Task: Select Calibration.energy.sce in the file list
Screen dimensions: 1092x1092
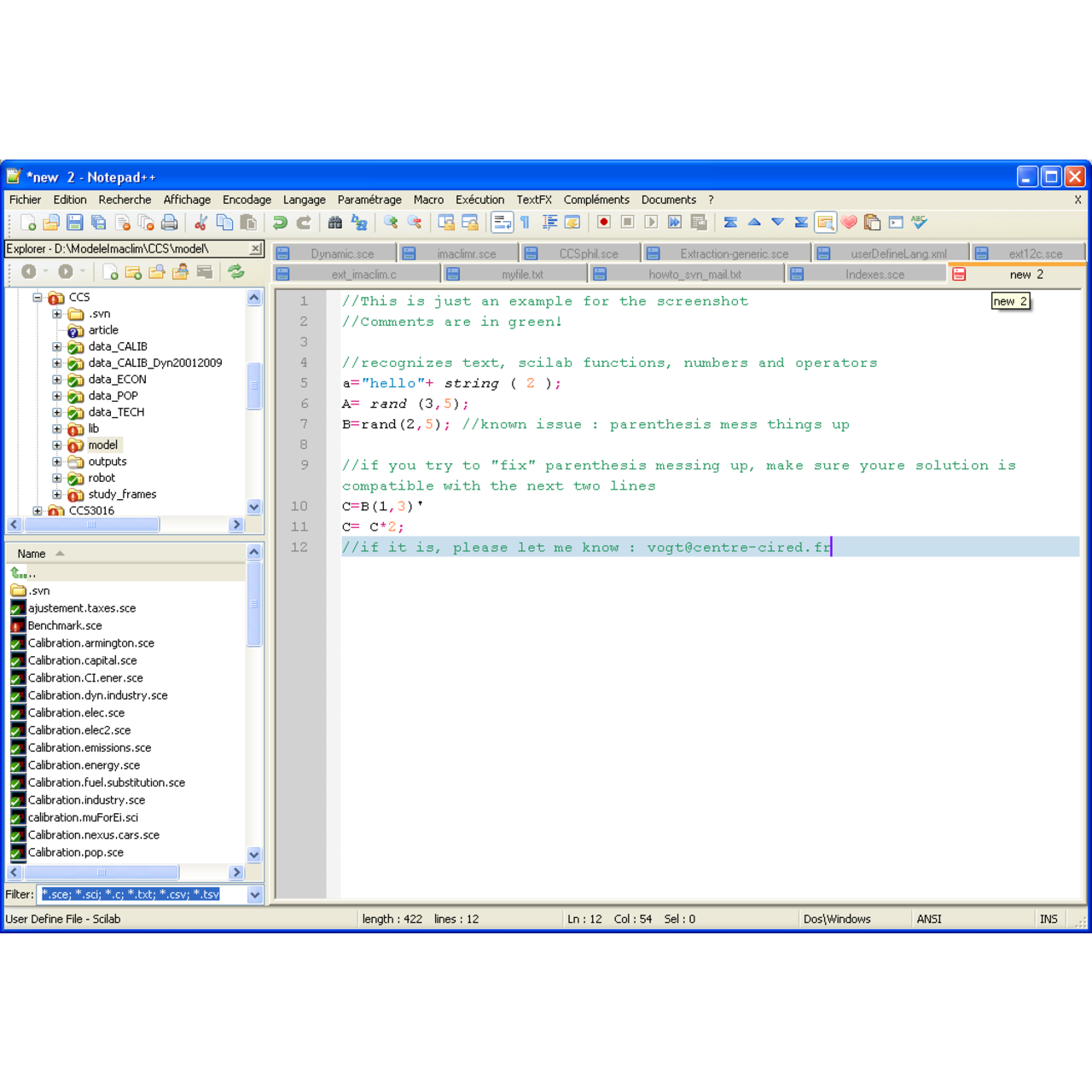Action: (84, 765)
